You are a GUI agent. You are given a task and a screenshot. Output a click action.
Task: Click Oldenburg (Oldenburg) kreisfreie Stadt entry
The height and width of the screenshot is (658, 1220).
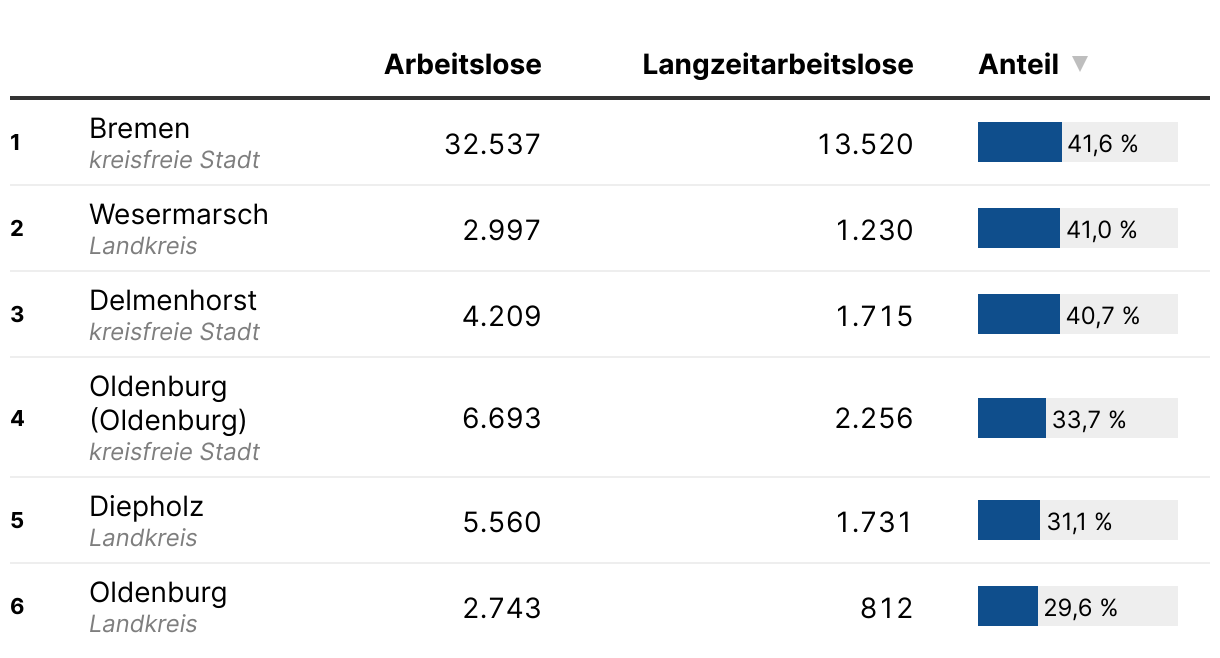pyautogui.click(x=174, y=418)
